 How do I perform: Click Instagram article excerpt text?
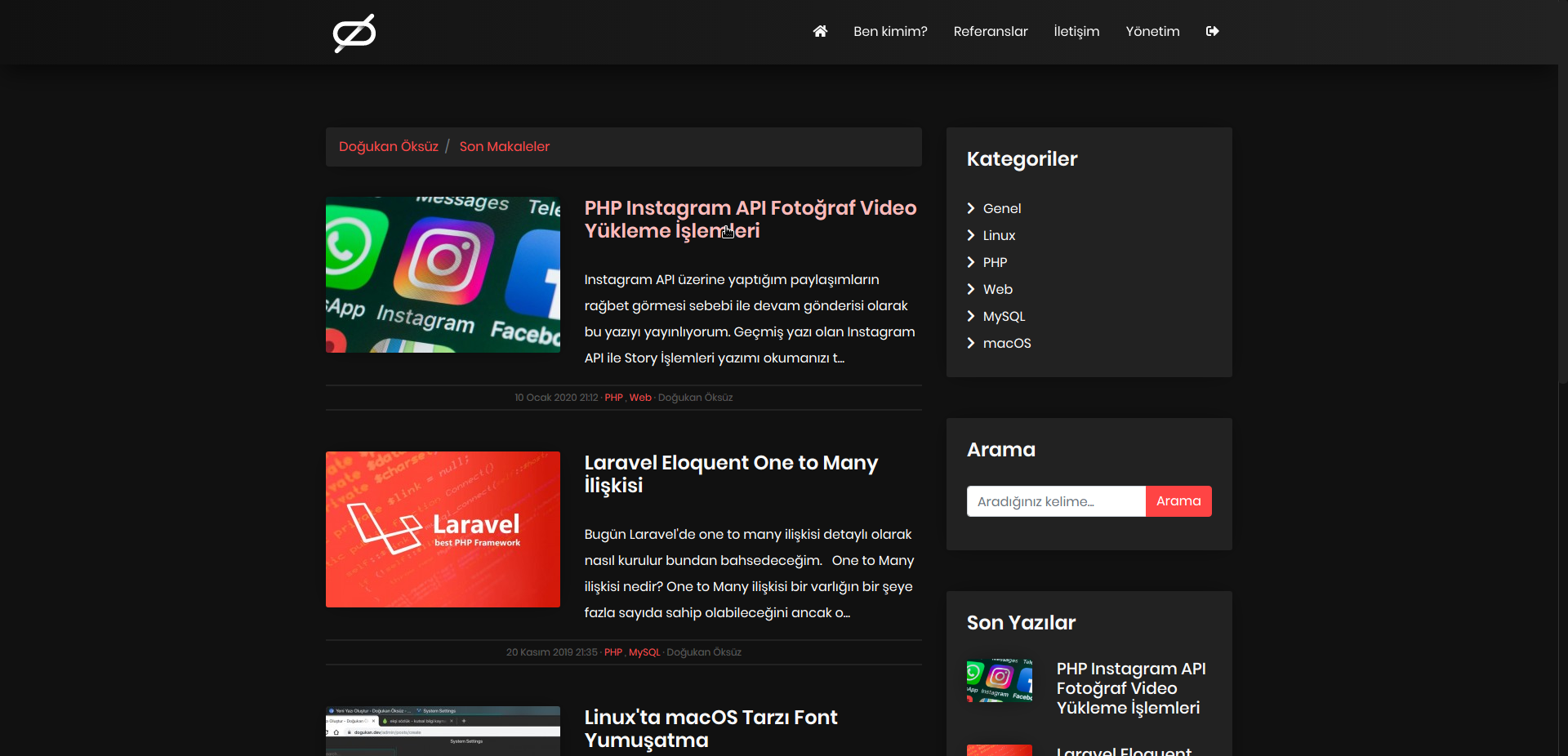point(750,318)
